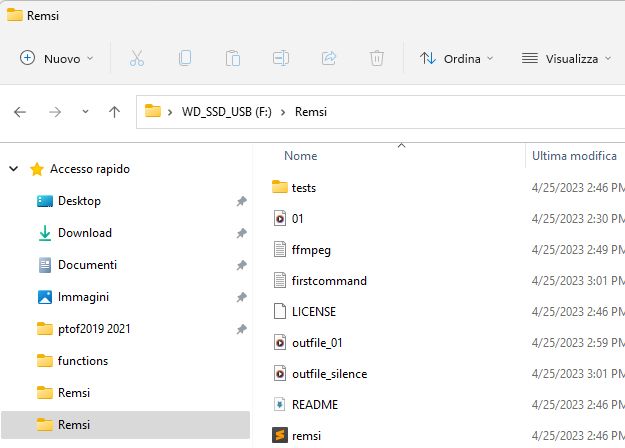This screenshot has height=448, width=625.
Task: Open unselected Remsi folder in sidebar
Action: coord(74,393)
